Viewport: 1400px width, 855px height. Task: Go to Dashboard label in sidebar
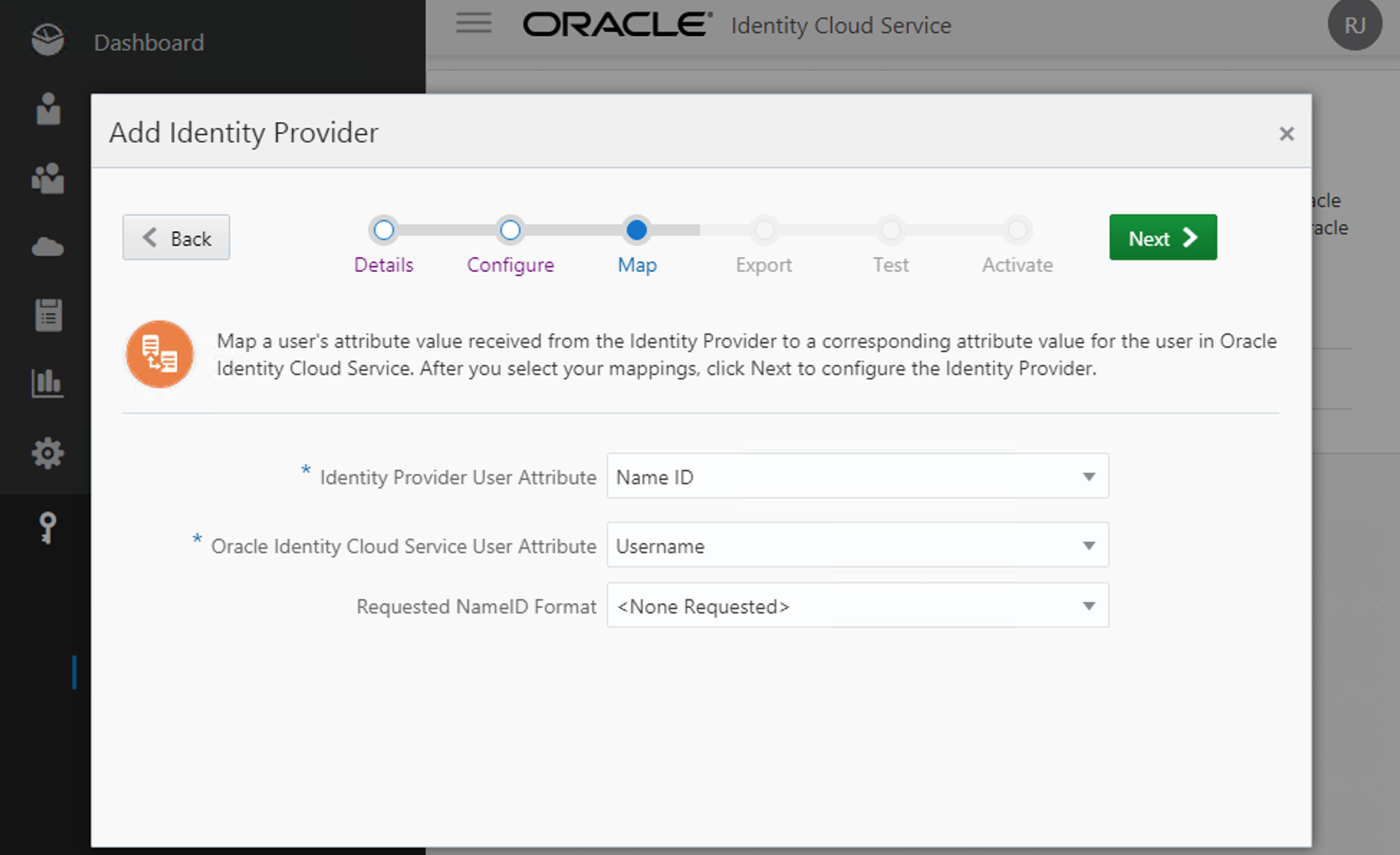(149, 42)
